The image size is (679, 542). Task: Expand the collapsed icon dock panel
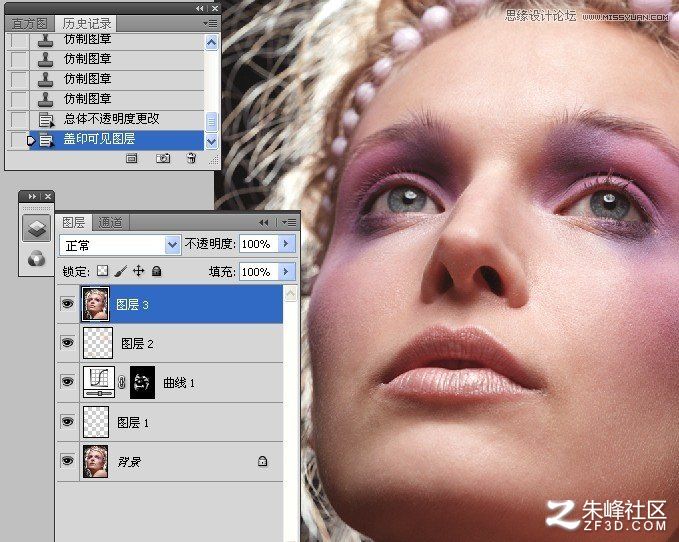click(32, 197)
